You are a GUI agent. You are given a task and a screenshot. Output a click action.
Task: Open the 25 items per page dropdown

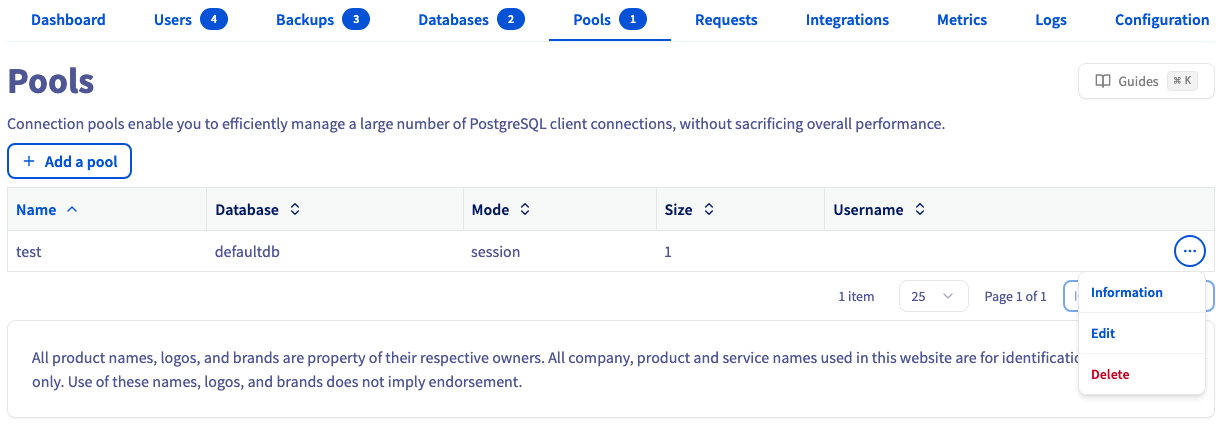click(x=934, y=297)
